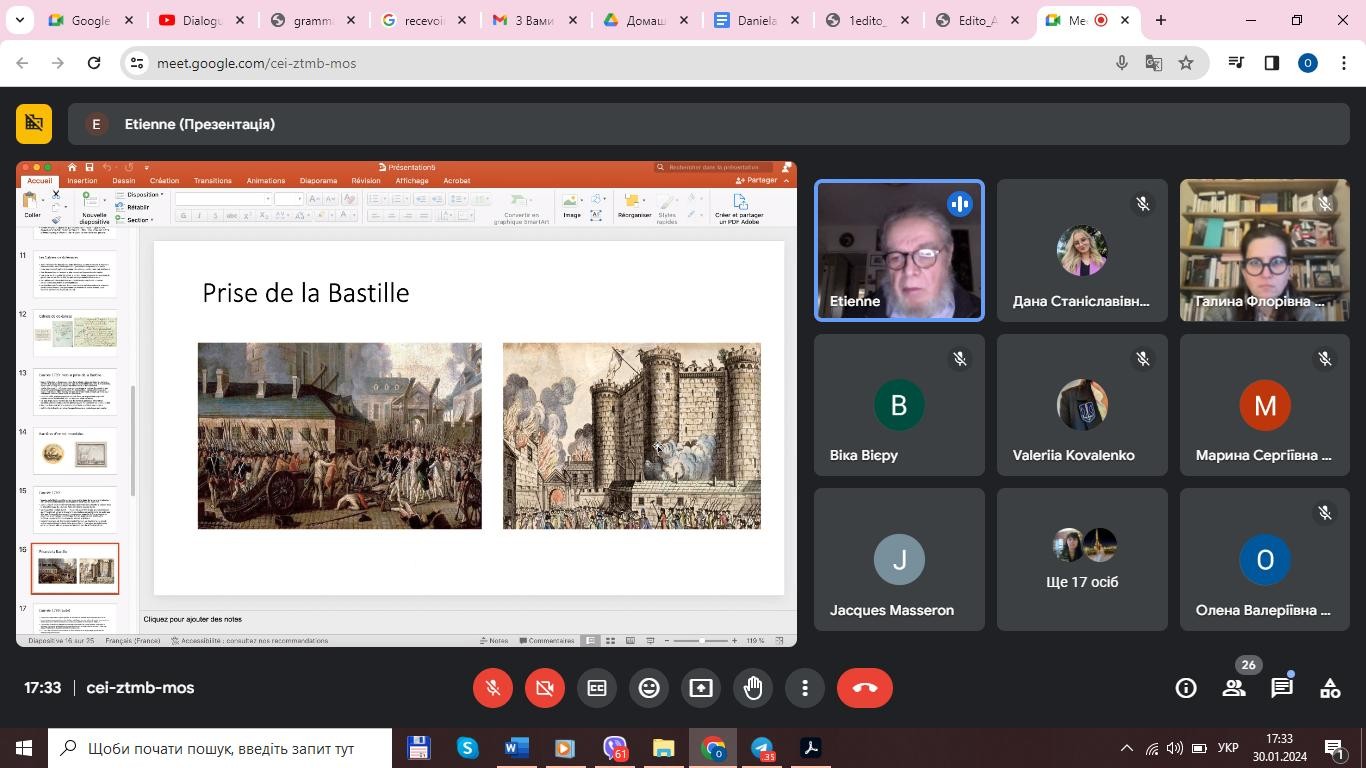Toggle closed captions
Viewport: 1366px width, 768px height.
[x=597, y=688]
